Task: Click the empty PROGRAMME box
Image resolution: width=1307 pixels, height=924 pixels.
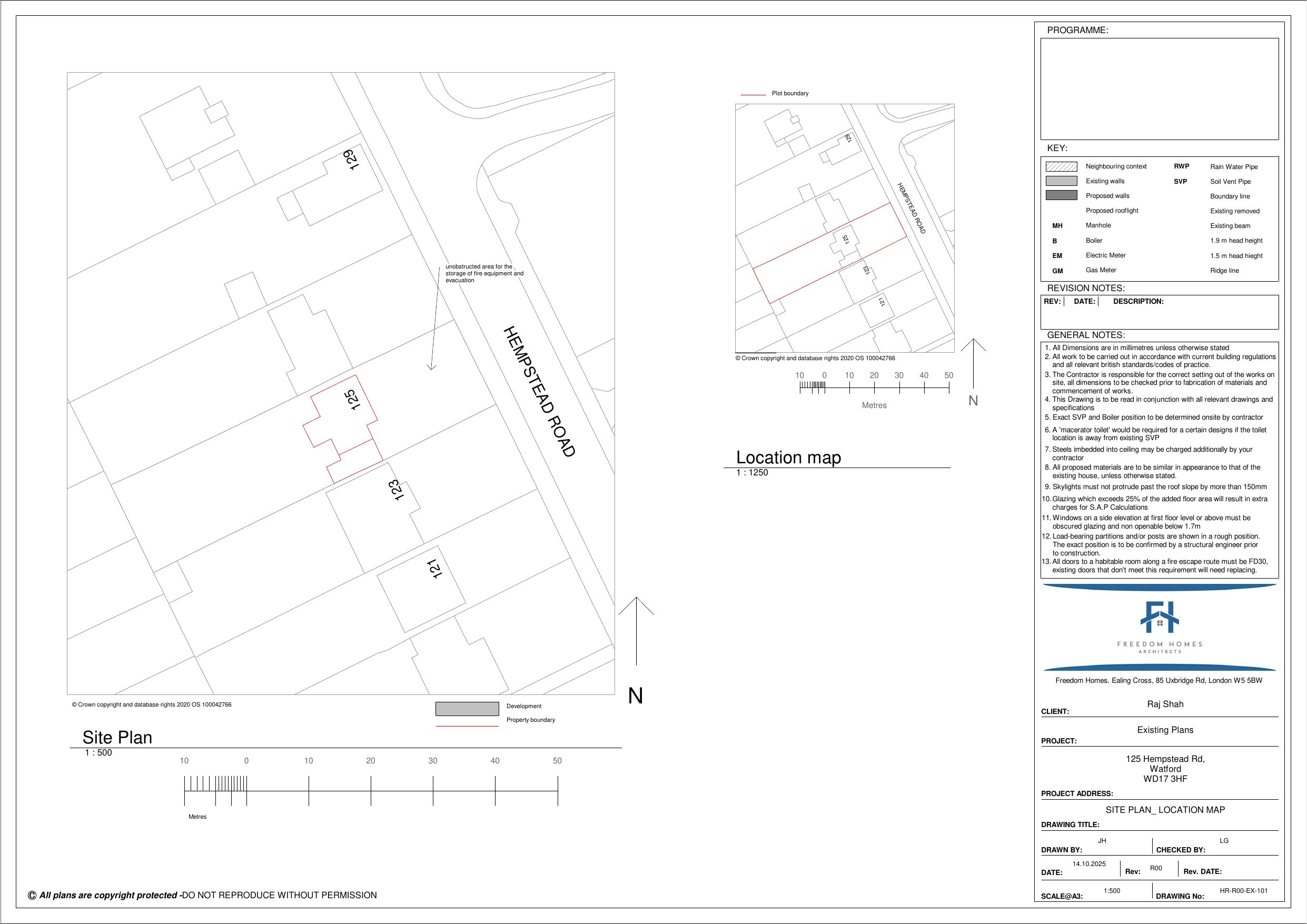Action: 1159,89
